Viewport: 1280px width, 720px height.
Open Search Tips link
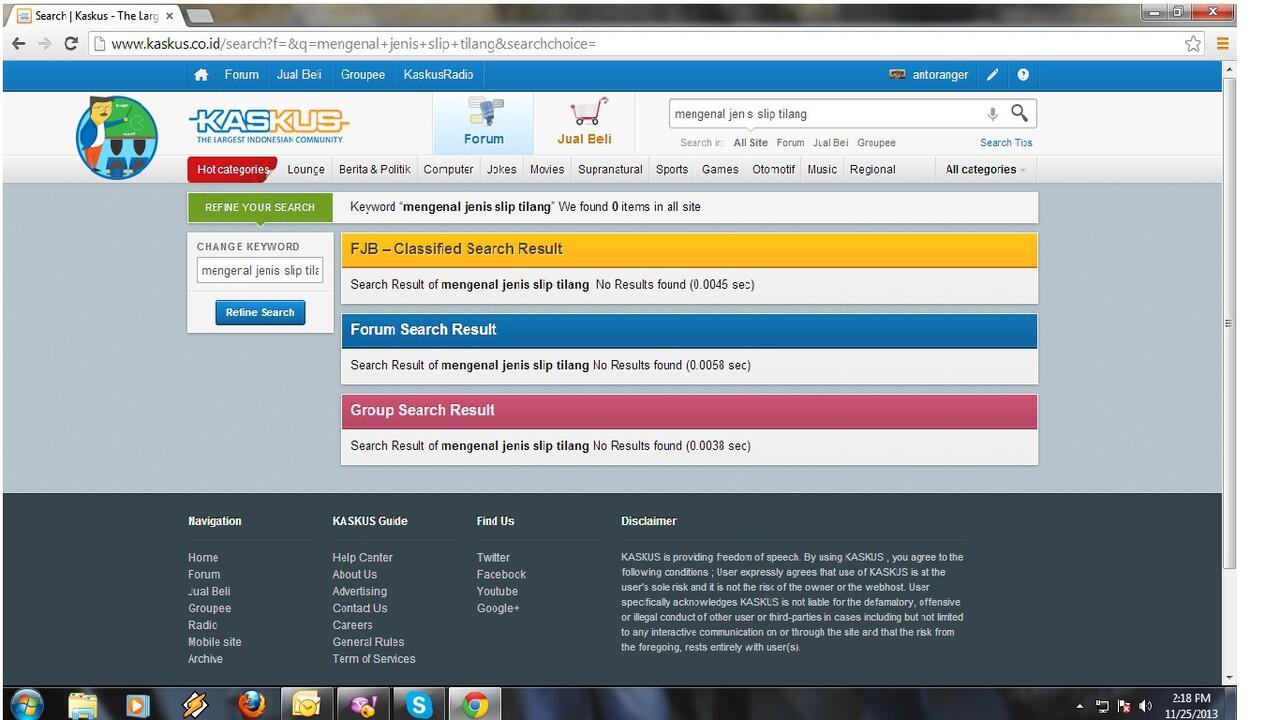1006,143
